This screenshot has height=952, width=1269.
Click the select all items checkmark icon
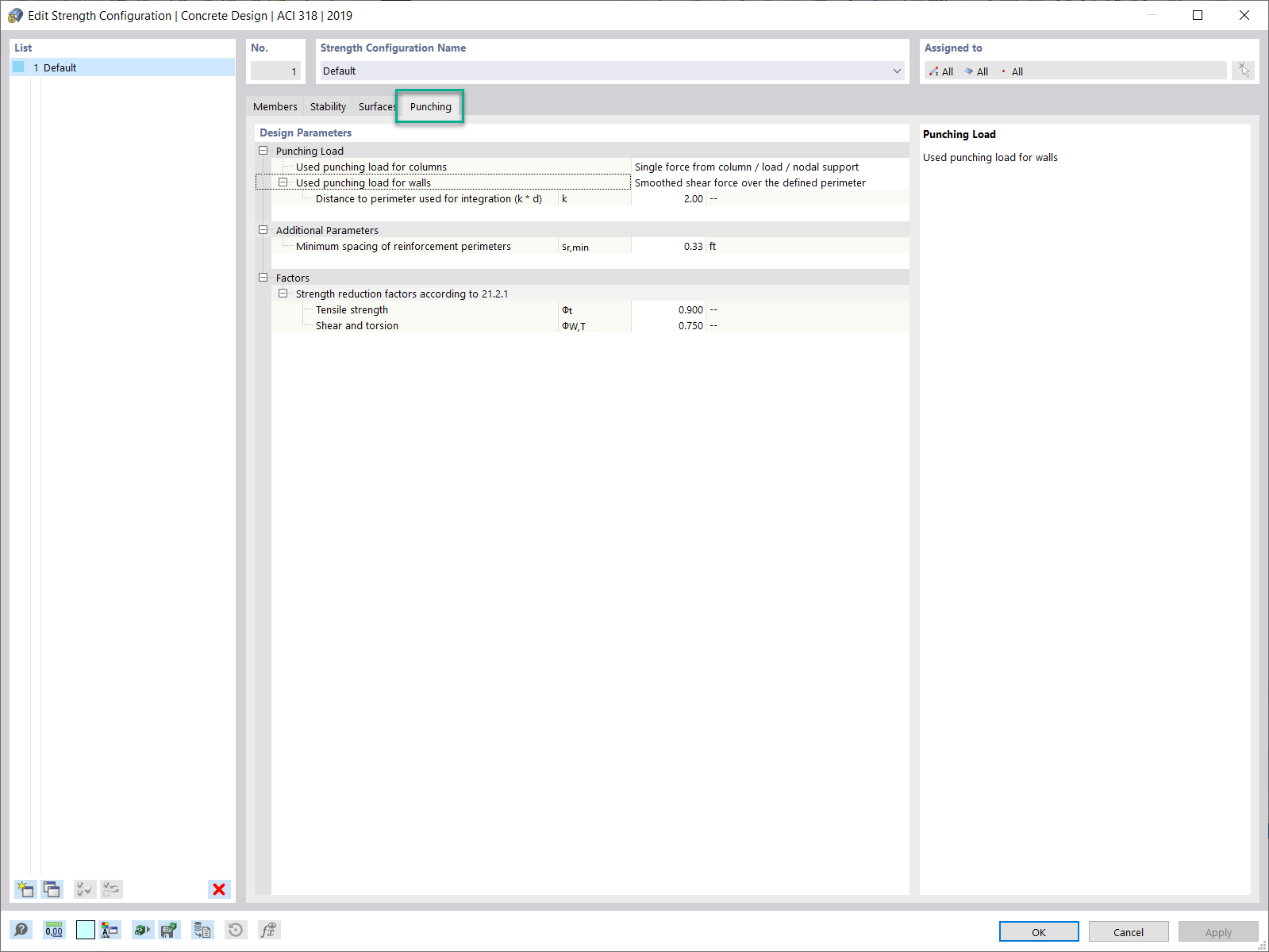tap(84, 889)
